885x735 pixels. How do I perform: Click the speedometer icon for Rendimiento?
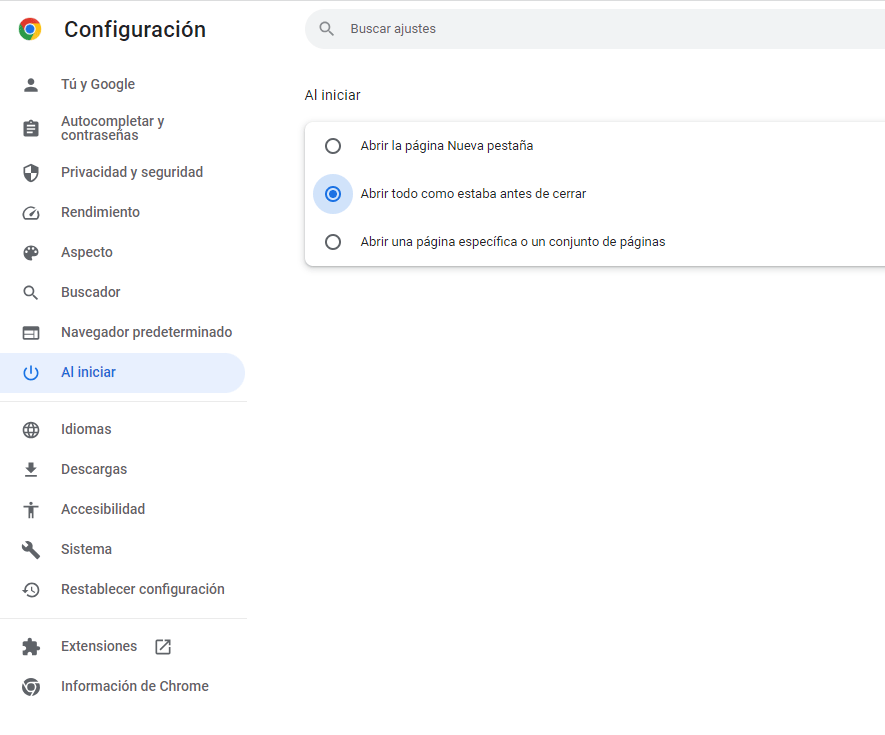coord(31,213)
